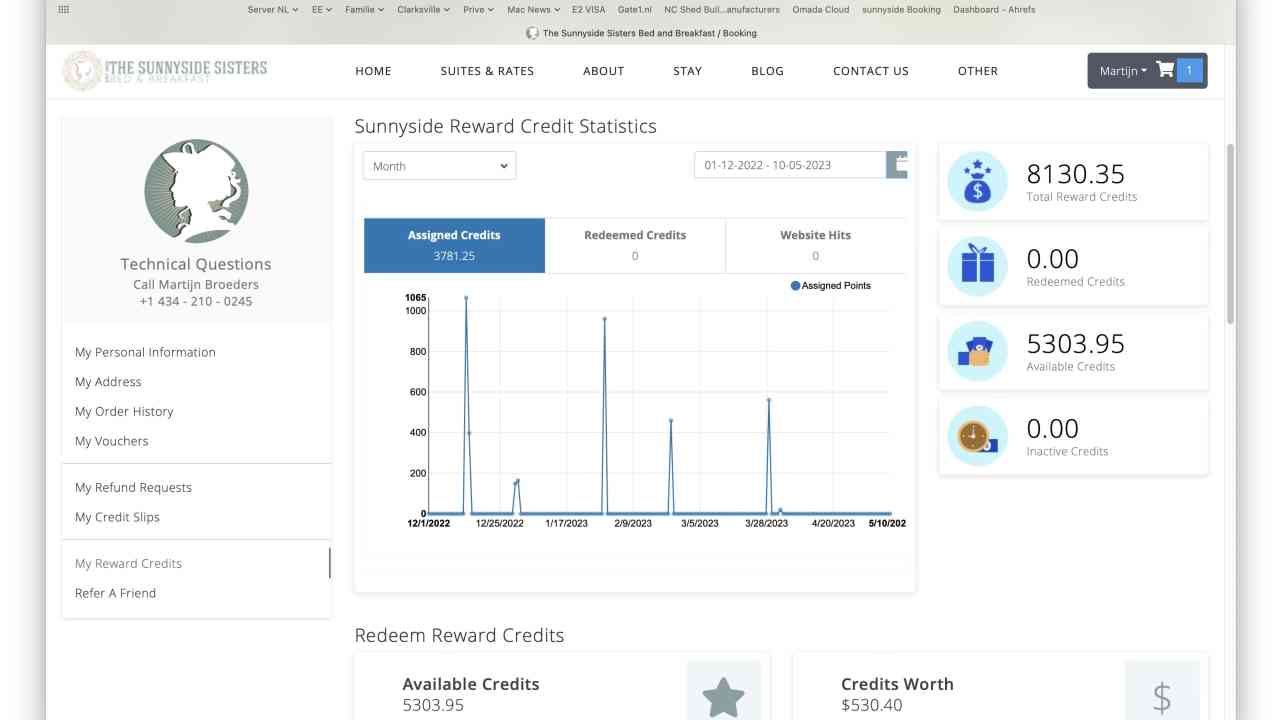Go to the HOME menu item

point(373,71)
